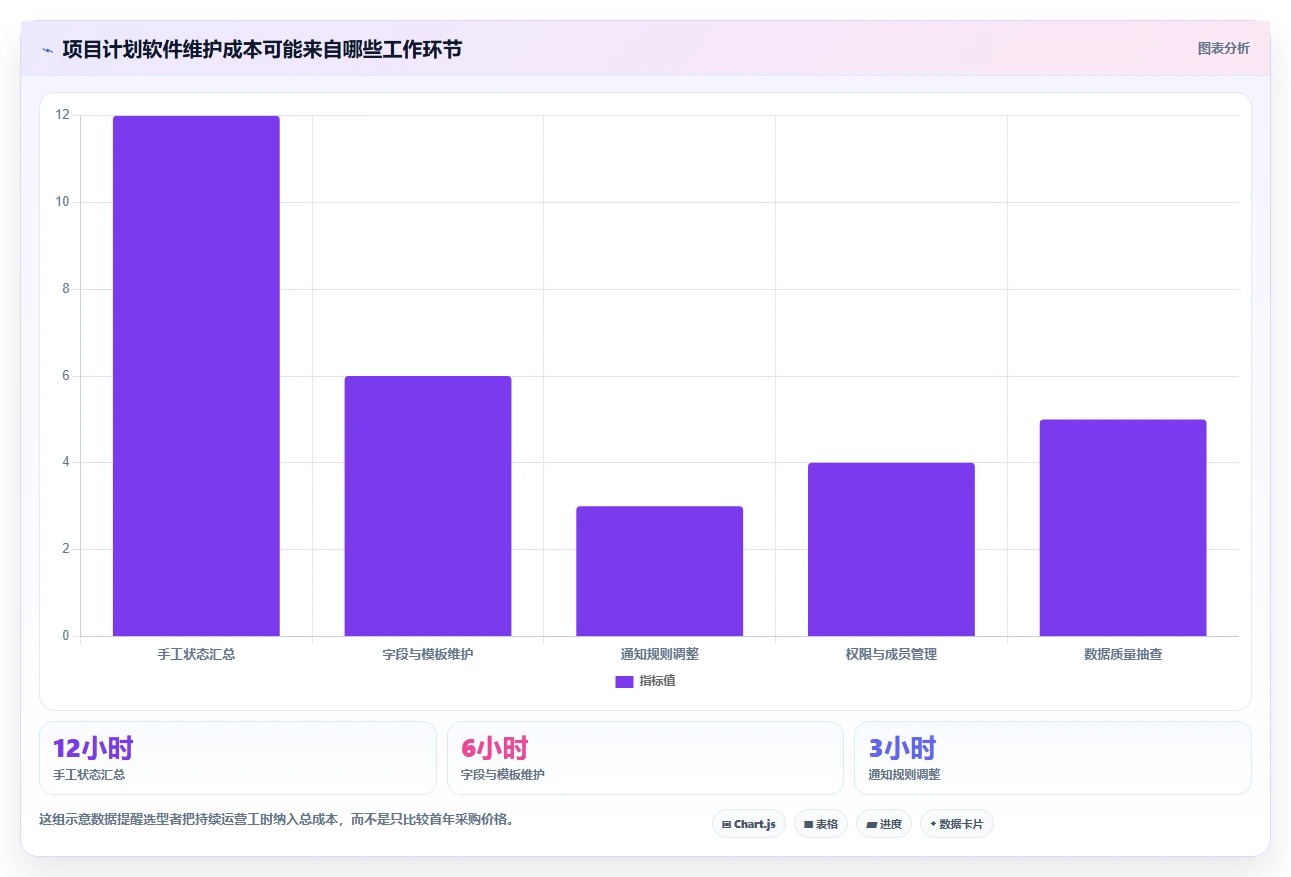Click the y-axis value 8
The image size is (1291, 877).
click(66, 289)
